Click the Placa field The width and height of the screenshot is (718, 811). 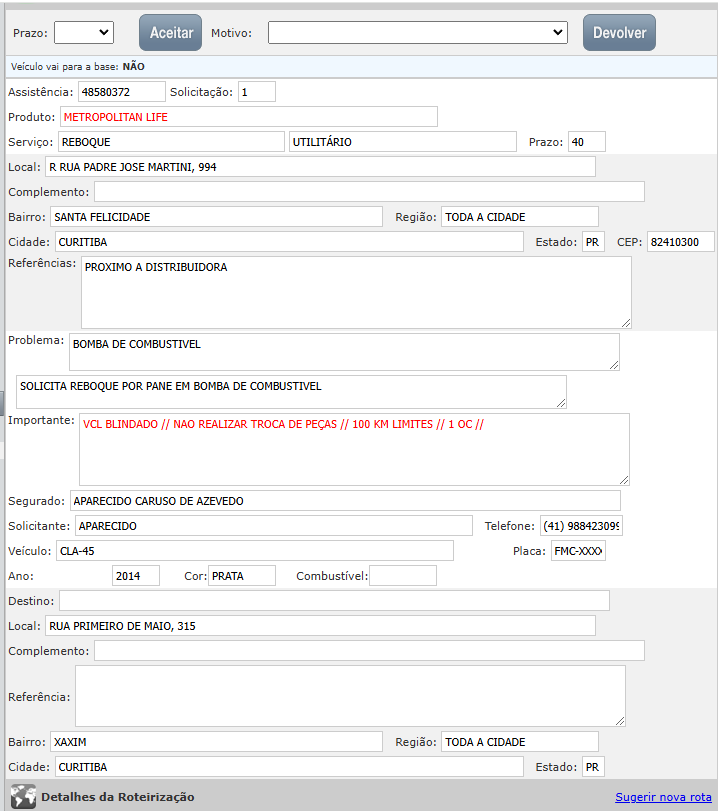tap(578, 551)
